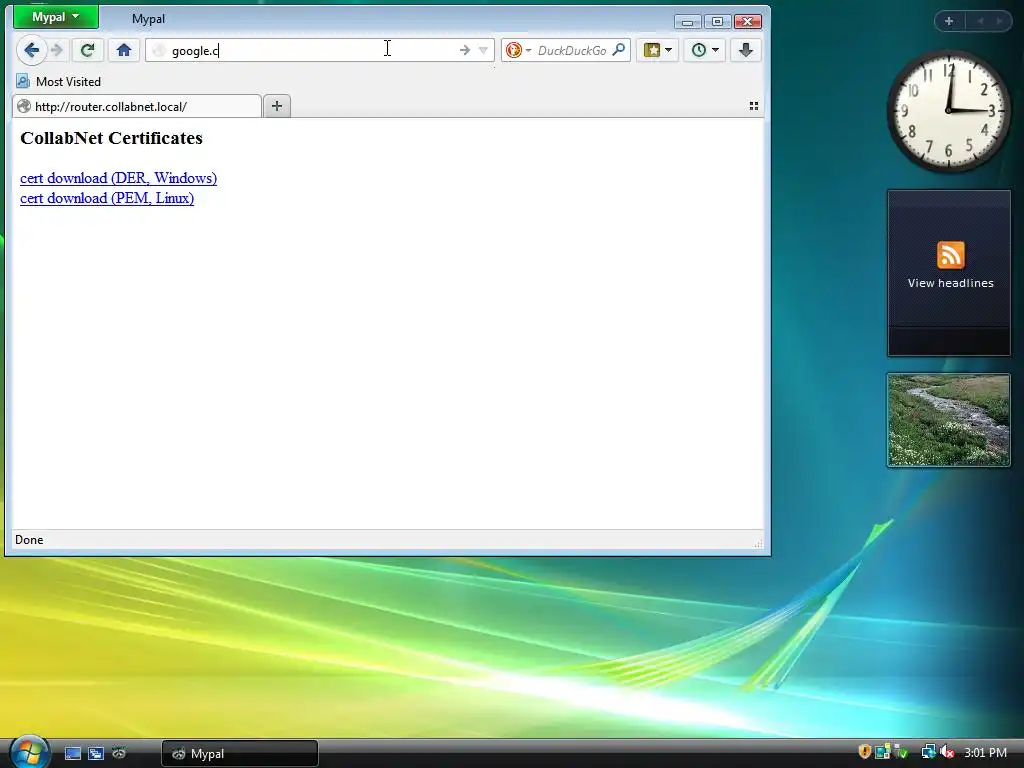Click the Go arrow in address bar
The width and height of the screenshot is (1024, 768).
(464, 50)
